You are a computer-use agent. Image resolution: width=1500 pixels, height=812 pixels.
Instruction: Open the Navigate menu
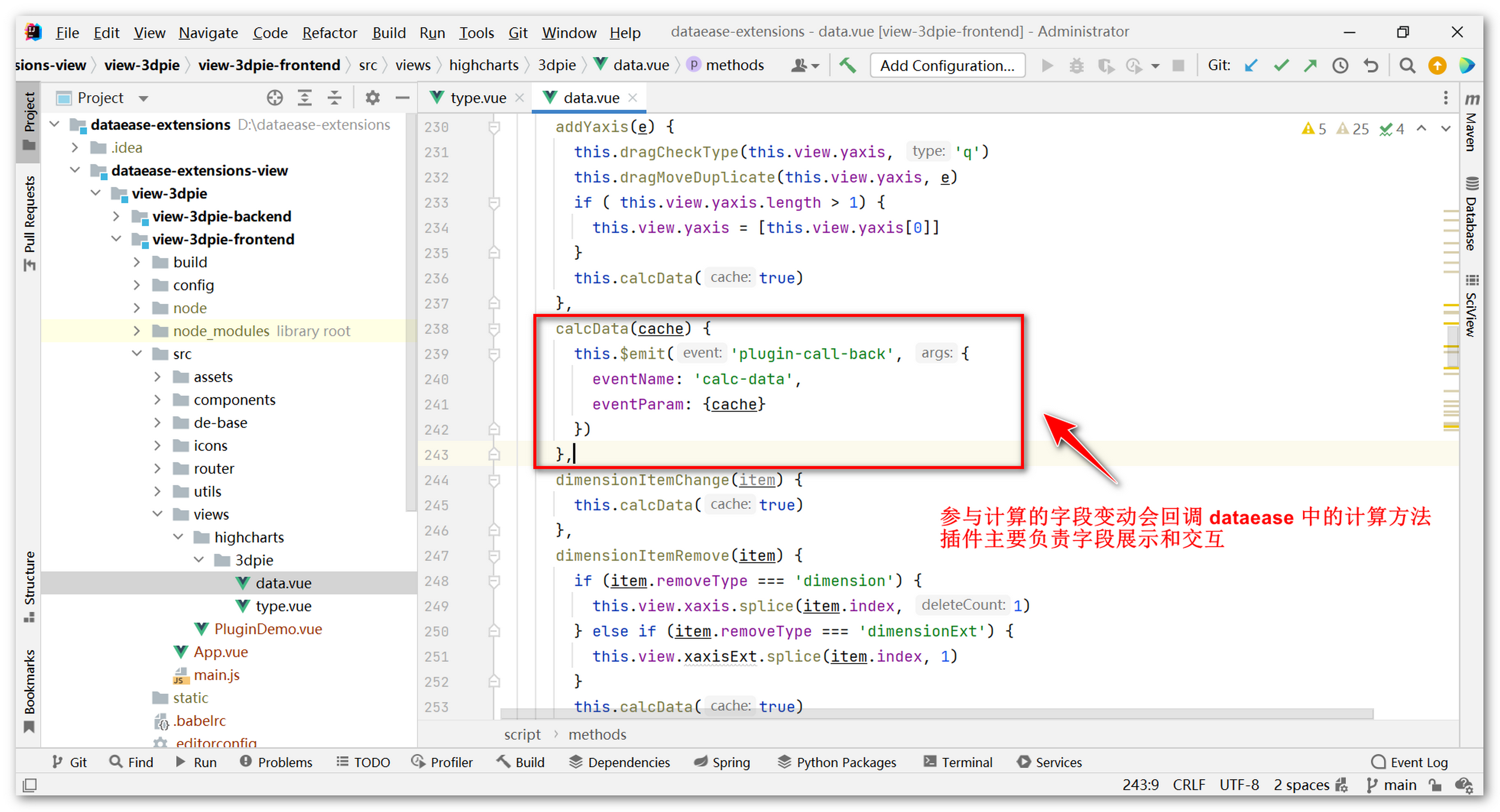click(208, 32)
